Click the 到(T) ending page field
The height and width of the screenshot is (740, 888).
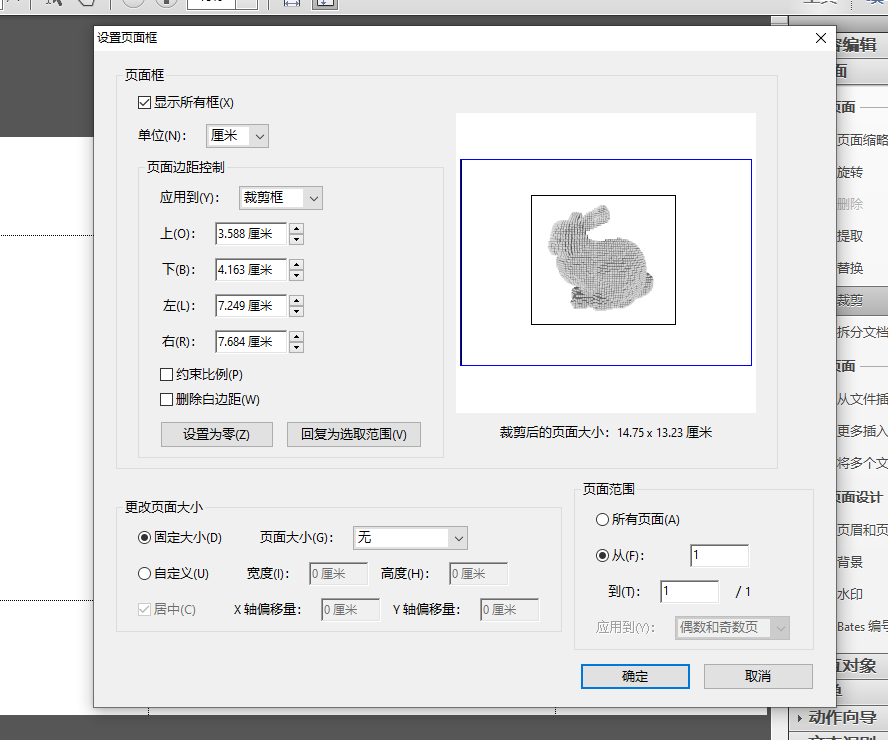690,592
